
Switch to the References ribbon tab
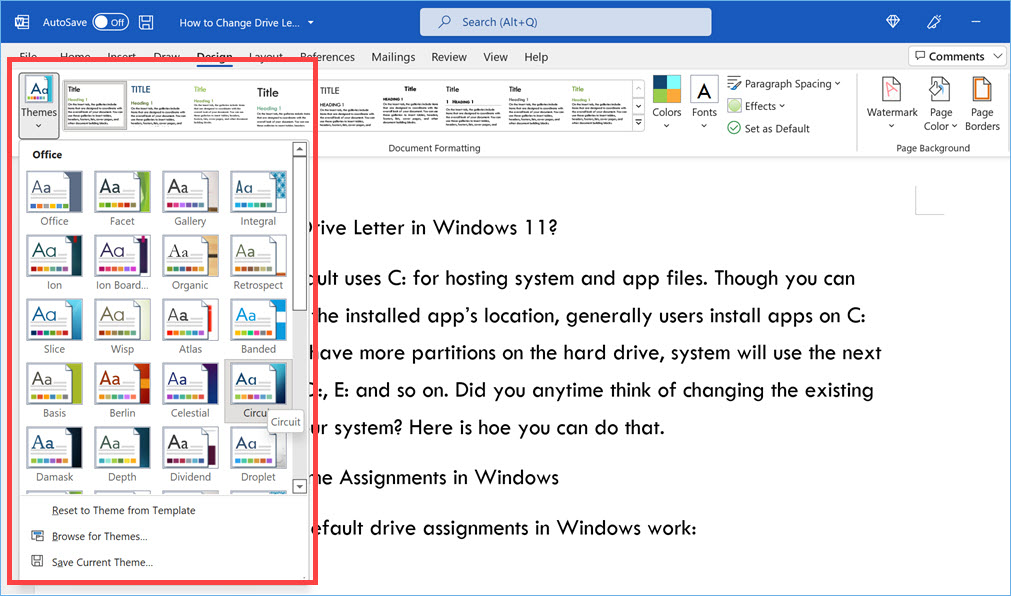[x=327, y=57]
